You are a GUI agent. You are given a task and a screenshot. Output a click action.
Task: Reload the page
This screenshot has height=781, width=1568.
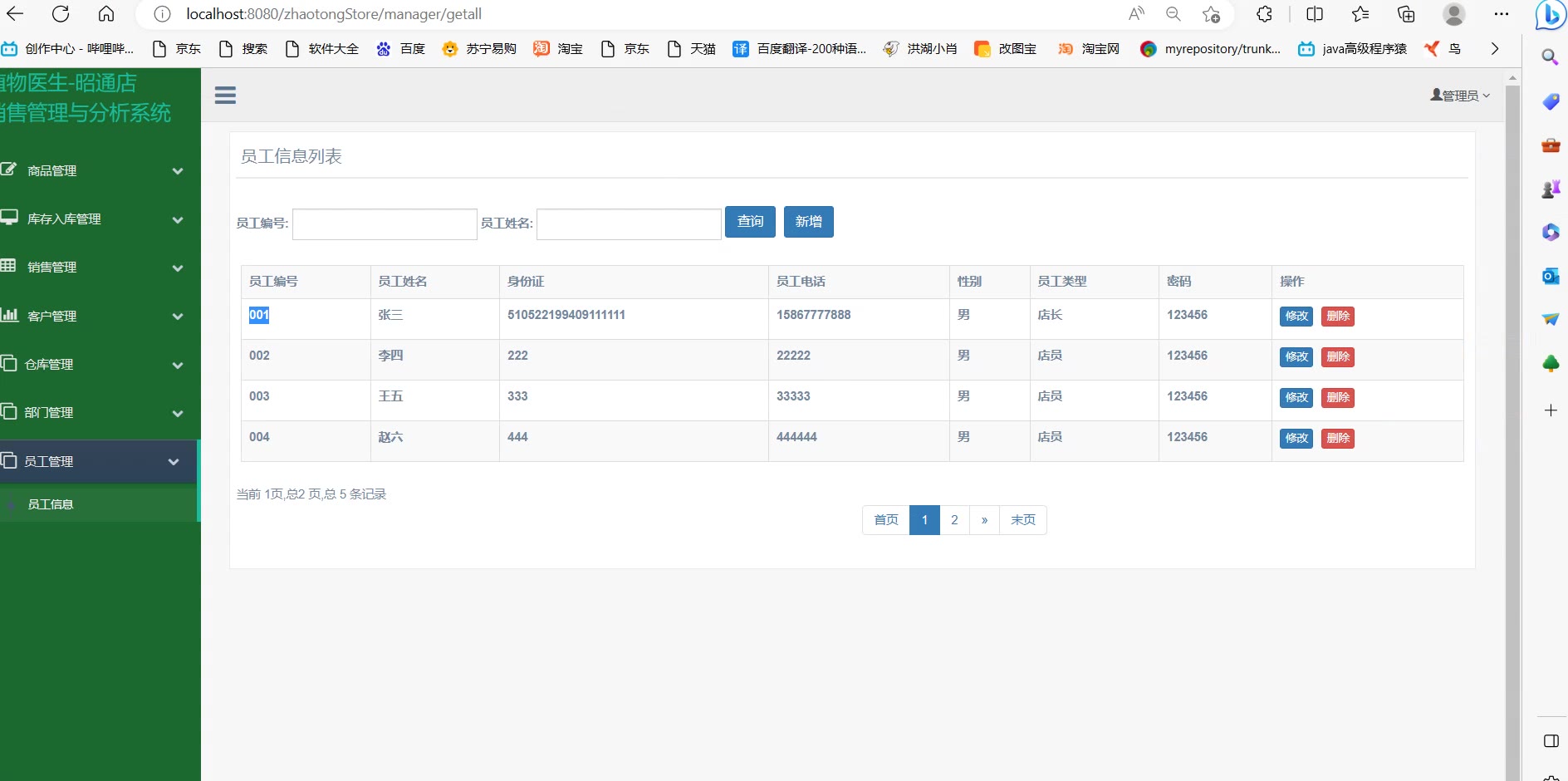click(x=61, y=14)
